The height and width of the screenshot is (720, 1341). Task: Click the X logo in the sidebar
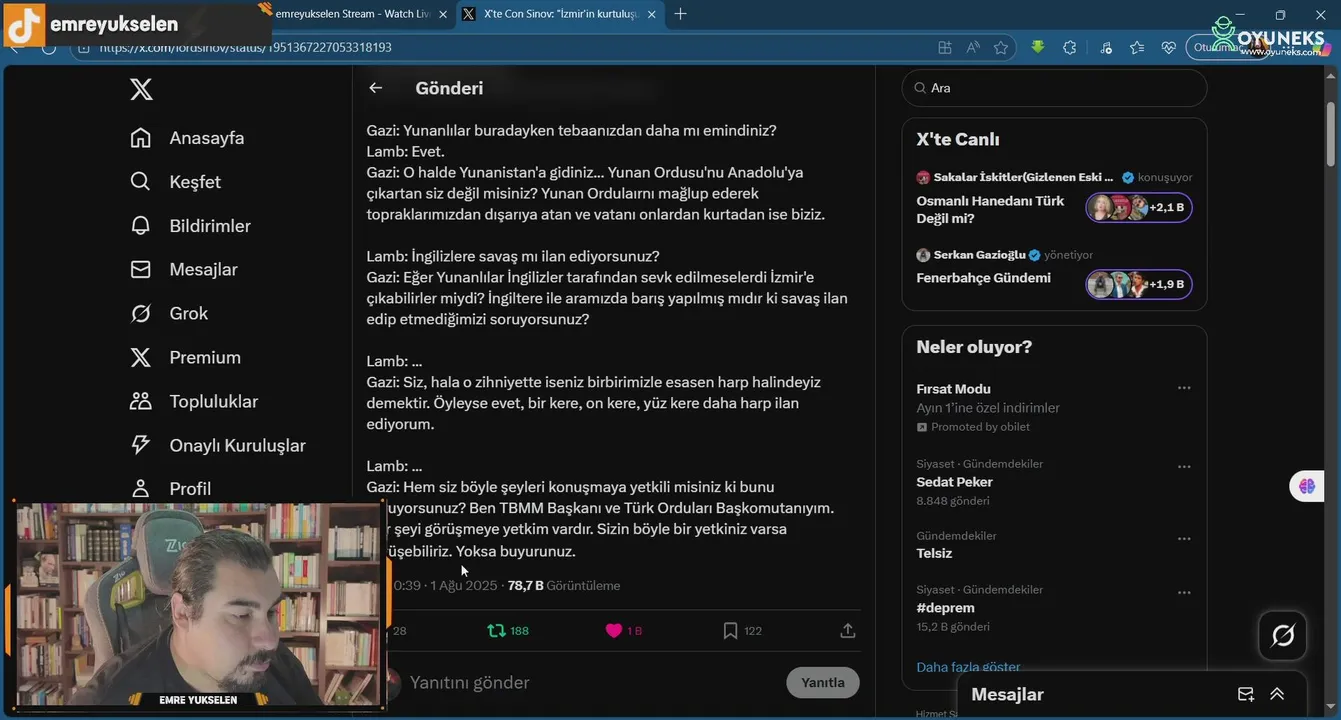(x=141, y=89)
